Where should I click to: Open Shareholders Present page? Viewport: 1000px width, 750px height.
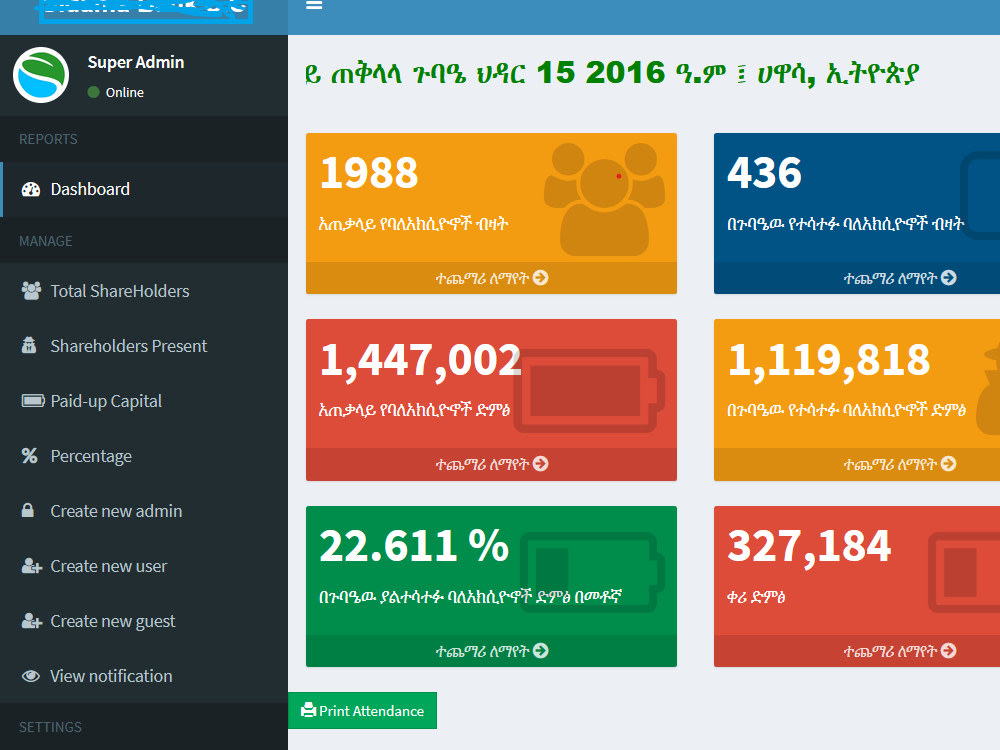click(144, 346)
